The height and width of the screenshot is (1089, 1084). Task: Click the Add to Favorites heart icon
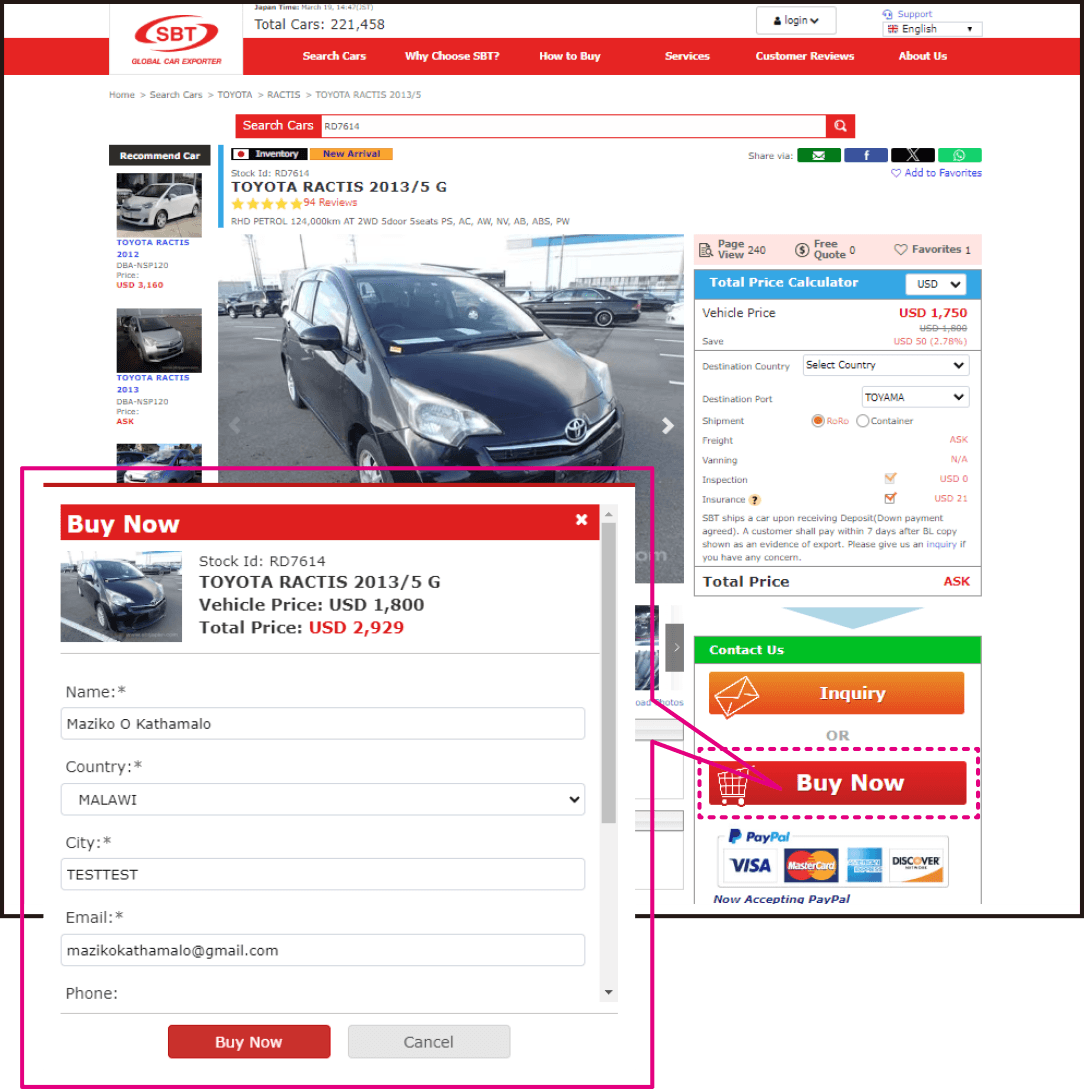pos(896,173)
